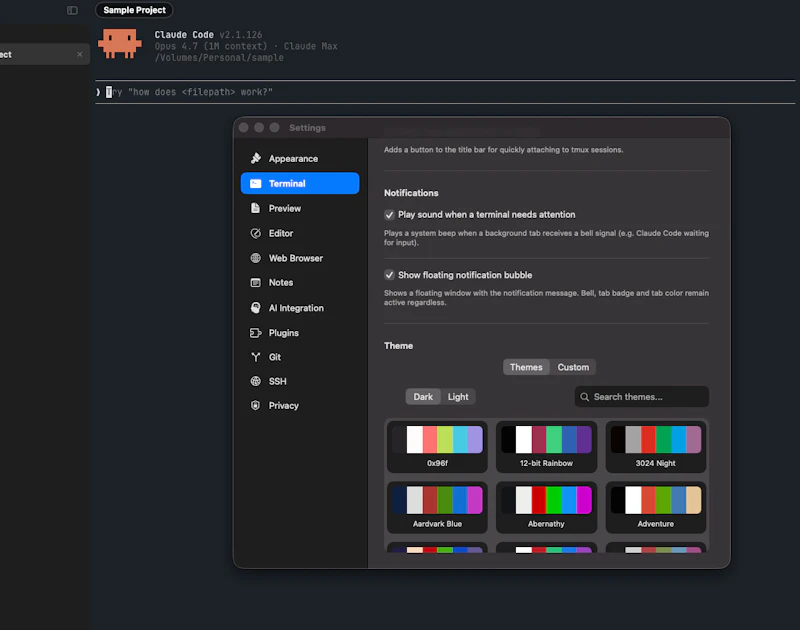The width and height of the screenshot is (800, 630).
Task: Click the Claude Code v2.1.126 version text
Action: coord(208,35)
